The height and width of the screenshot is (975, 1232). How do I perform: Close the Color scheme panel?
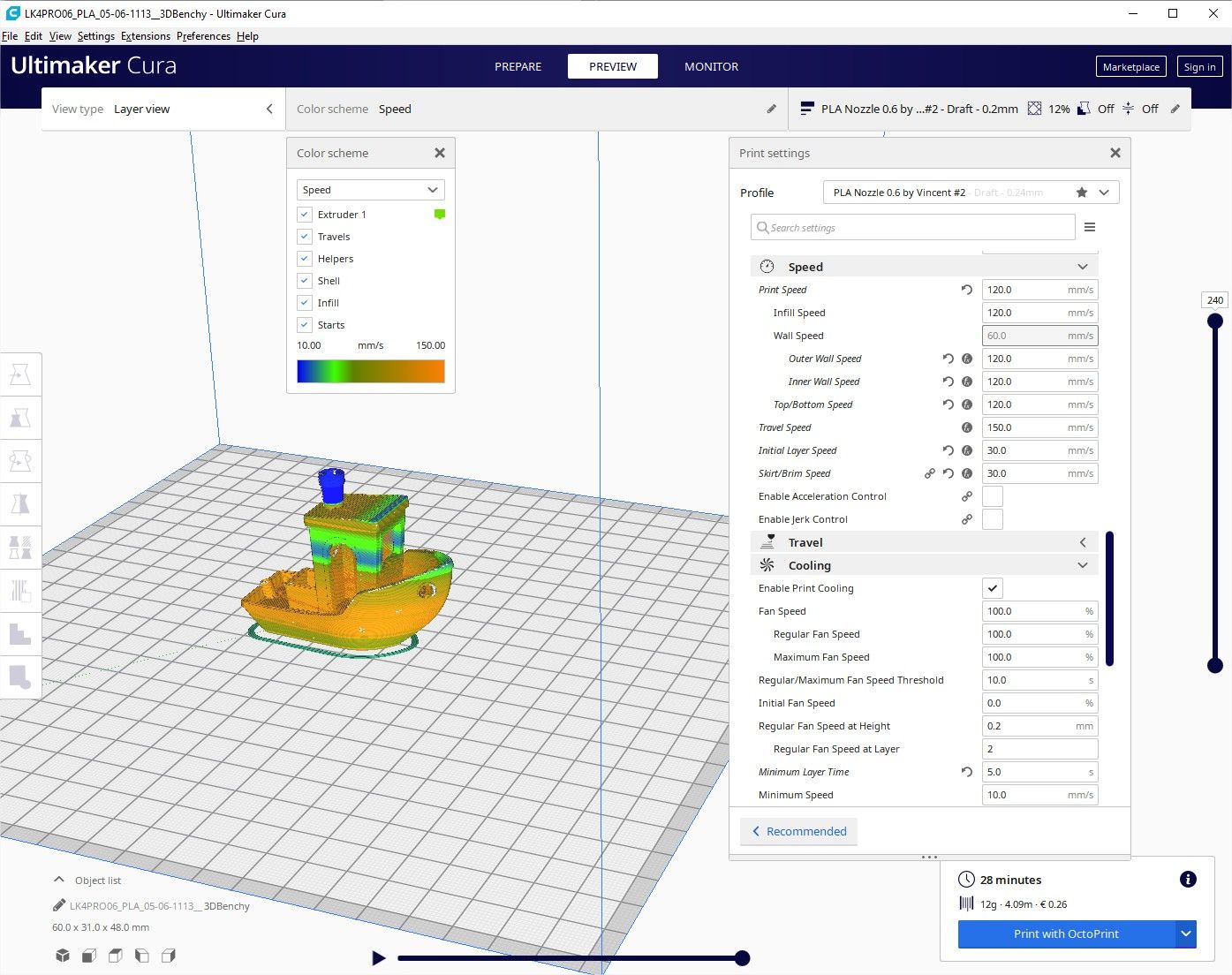coord(440,153)
